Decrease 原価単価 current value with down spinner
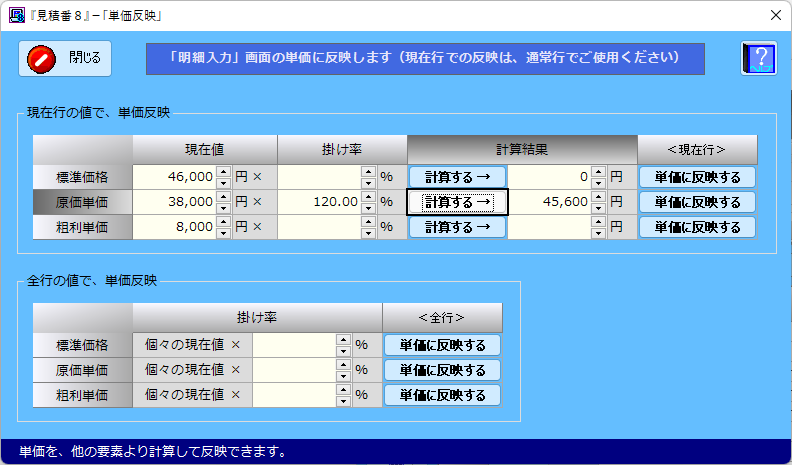 tap(223, 207)
